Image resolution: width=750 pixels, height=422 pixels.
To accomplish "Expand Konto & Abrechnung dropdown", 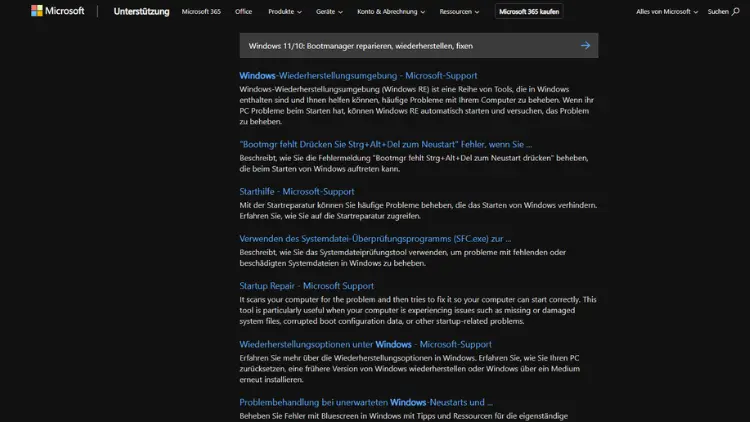I will tap(391, 11).
